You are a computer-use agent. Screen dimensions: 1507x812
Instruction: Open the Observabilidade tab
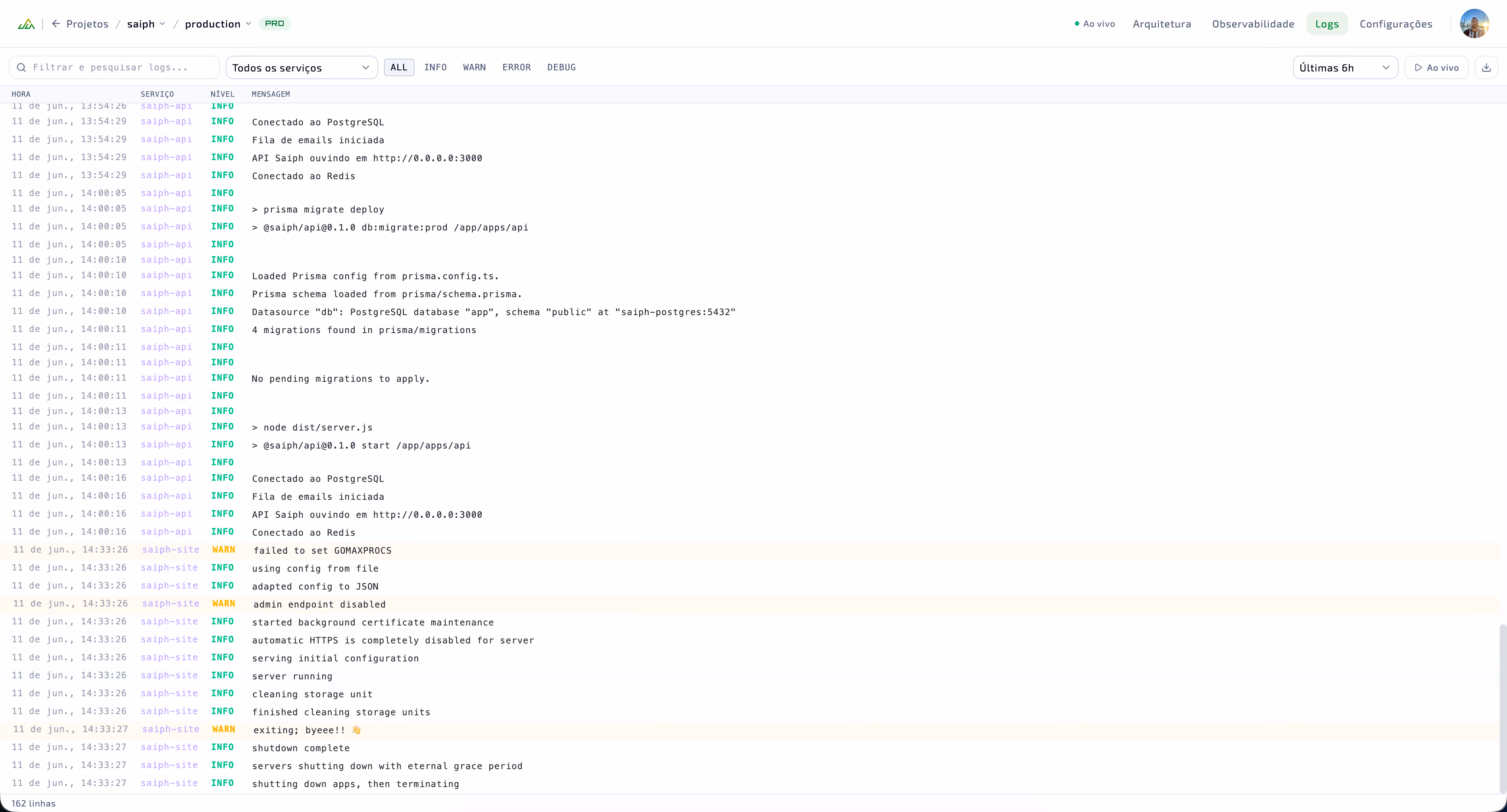click(1253, 24)
